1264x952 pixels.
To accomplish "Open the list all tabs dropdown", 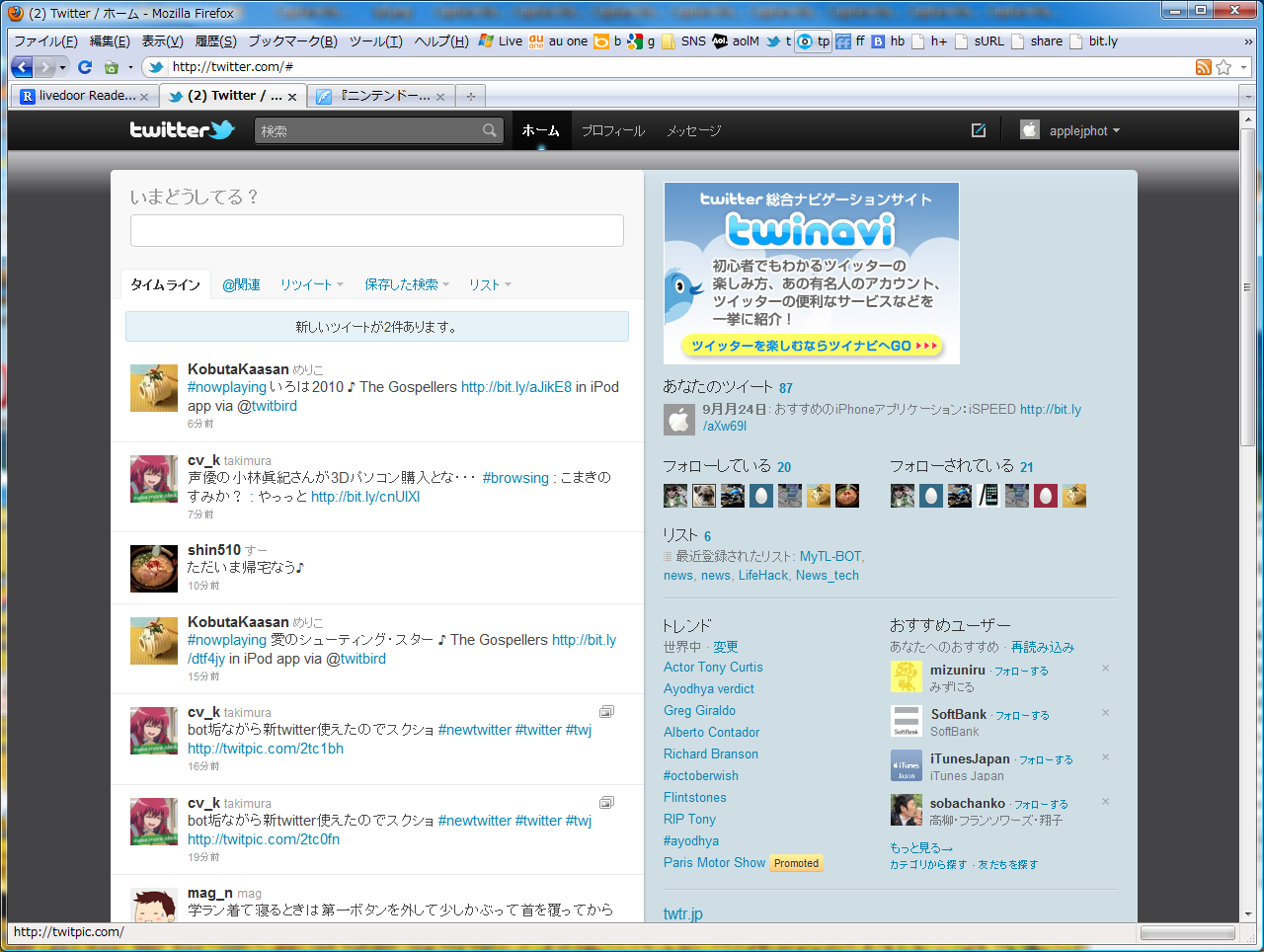I will tap(1248, 97).
